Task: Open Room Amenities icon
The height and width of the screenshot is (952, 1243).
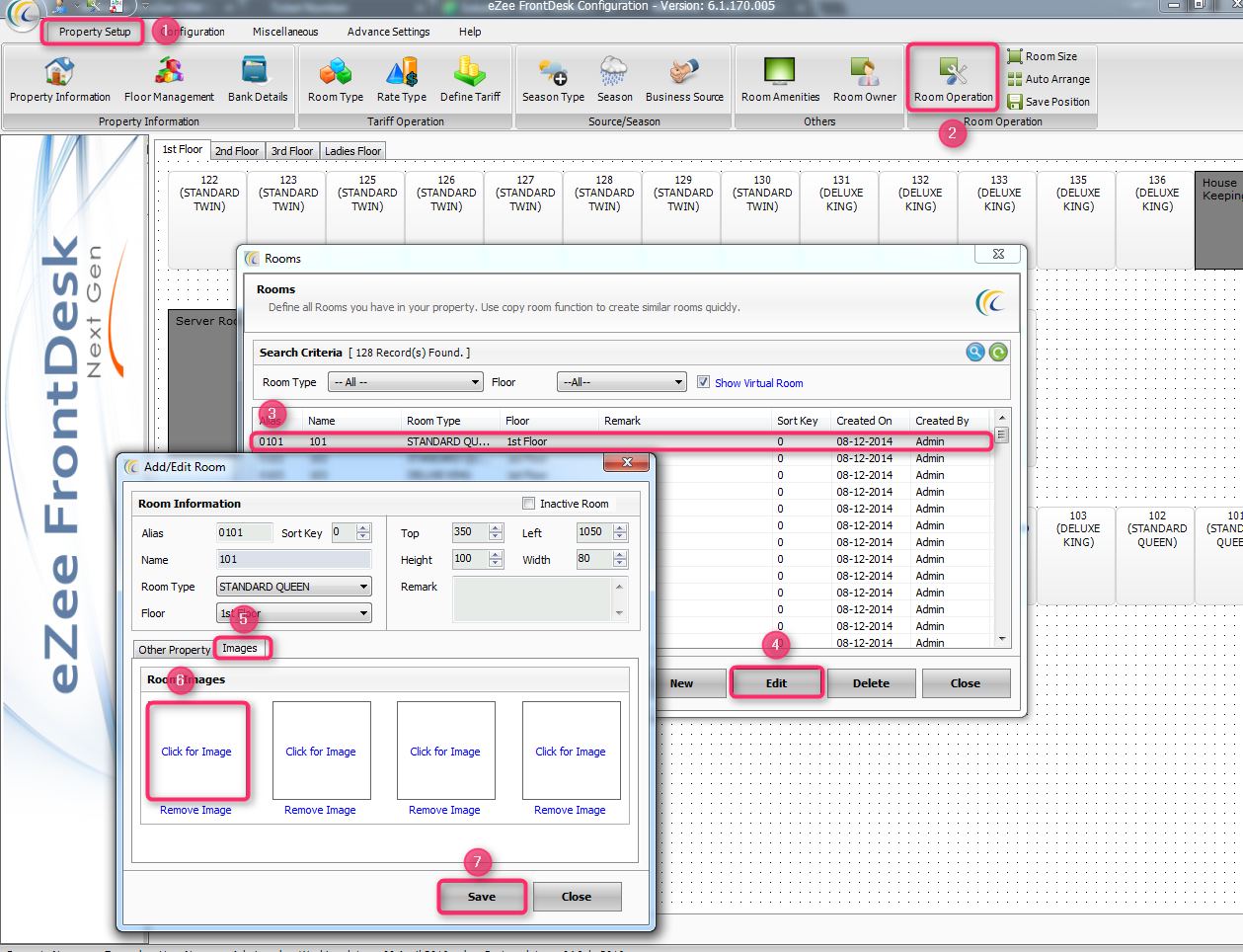Action: click(780, 79)
